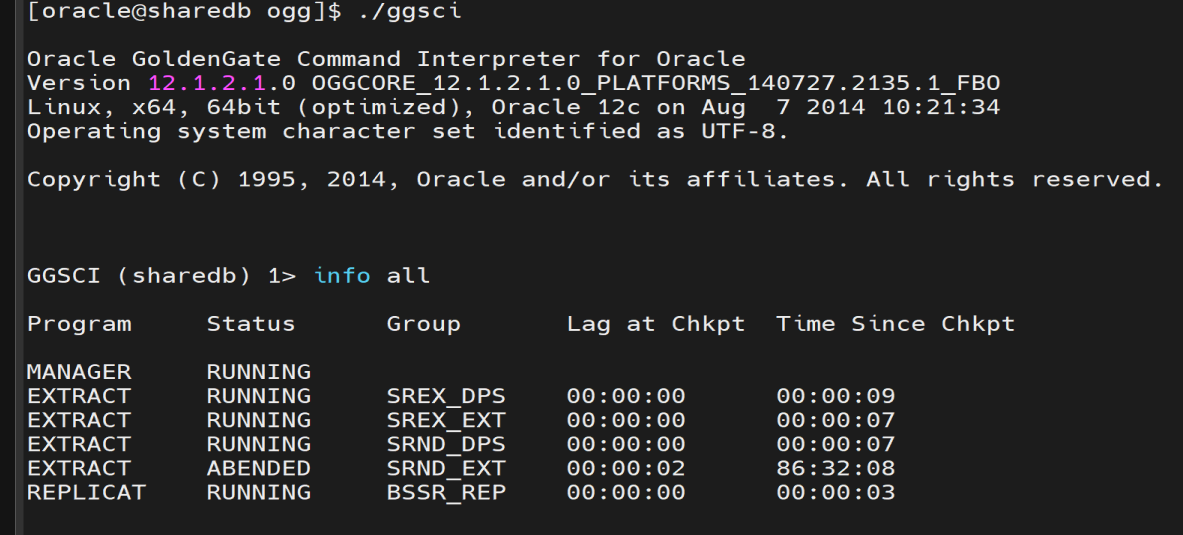Click the 'Group' column header
Image resolution: width=1183 pixels, height=535 pixels.
pos(423,324)
